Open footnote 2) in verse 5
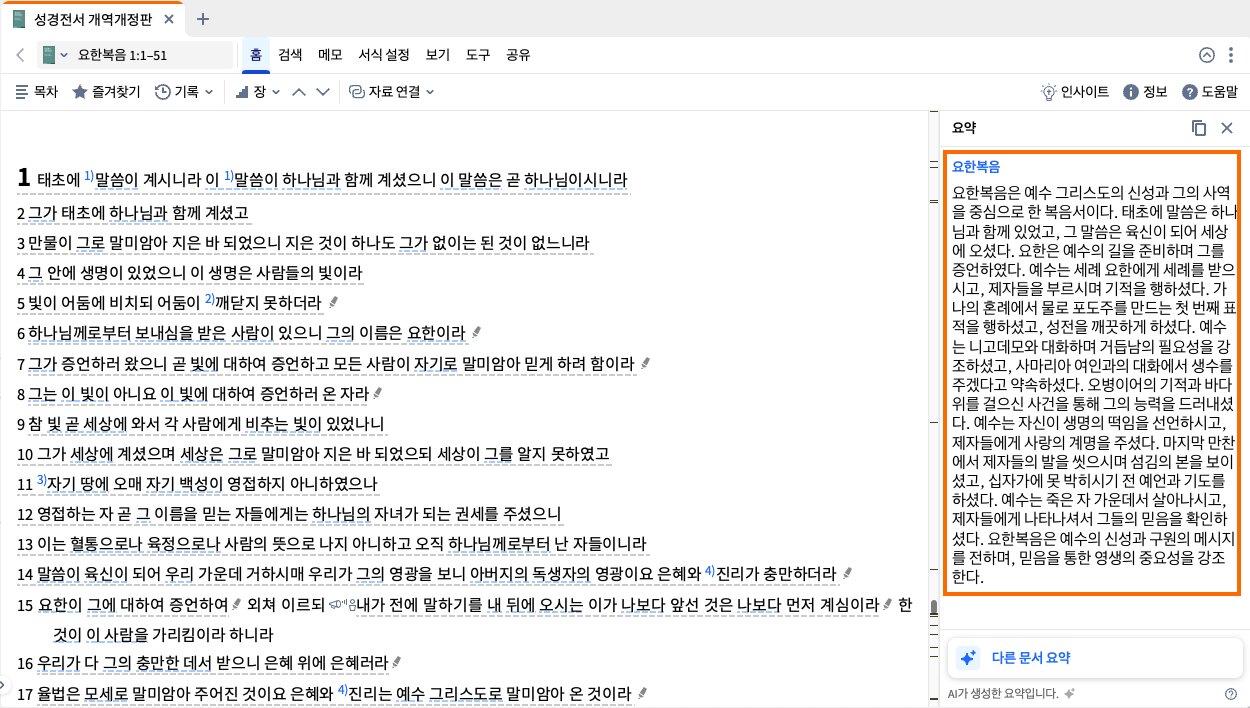The image size is (1250, 708). [x=209, y=298]
